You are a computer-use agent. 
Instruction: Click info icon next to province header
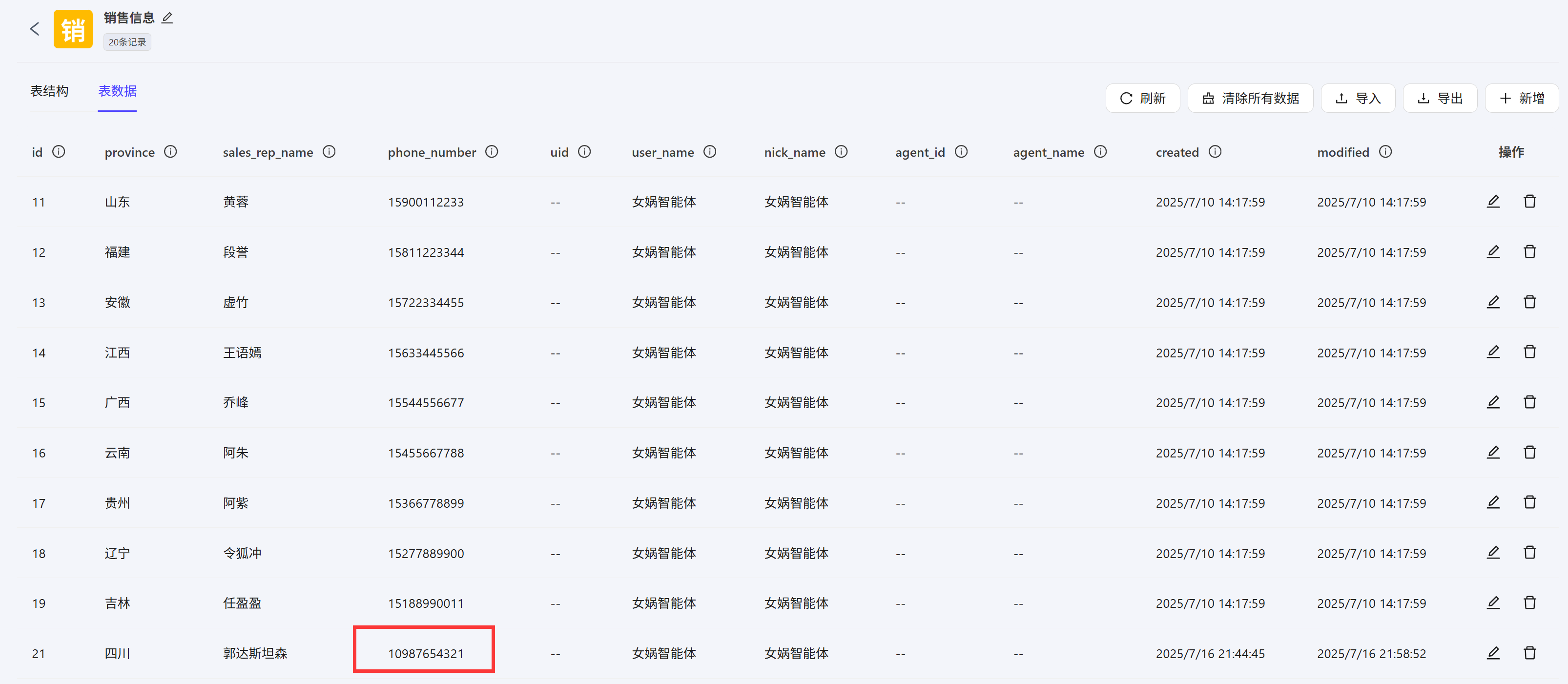170,151
